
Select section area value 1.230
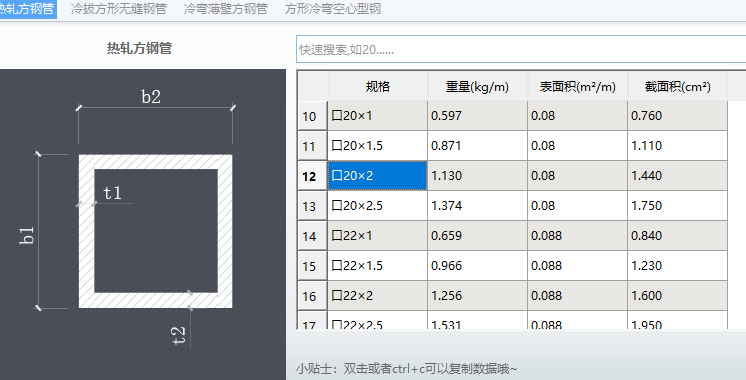[x=677, y=265]
